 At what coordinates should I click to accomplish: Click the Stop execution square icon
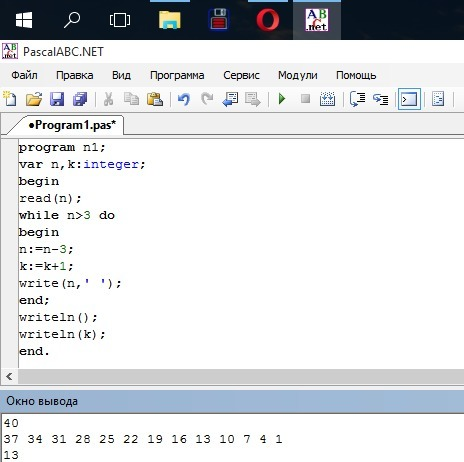pos(305,99)
